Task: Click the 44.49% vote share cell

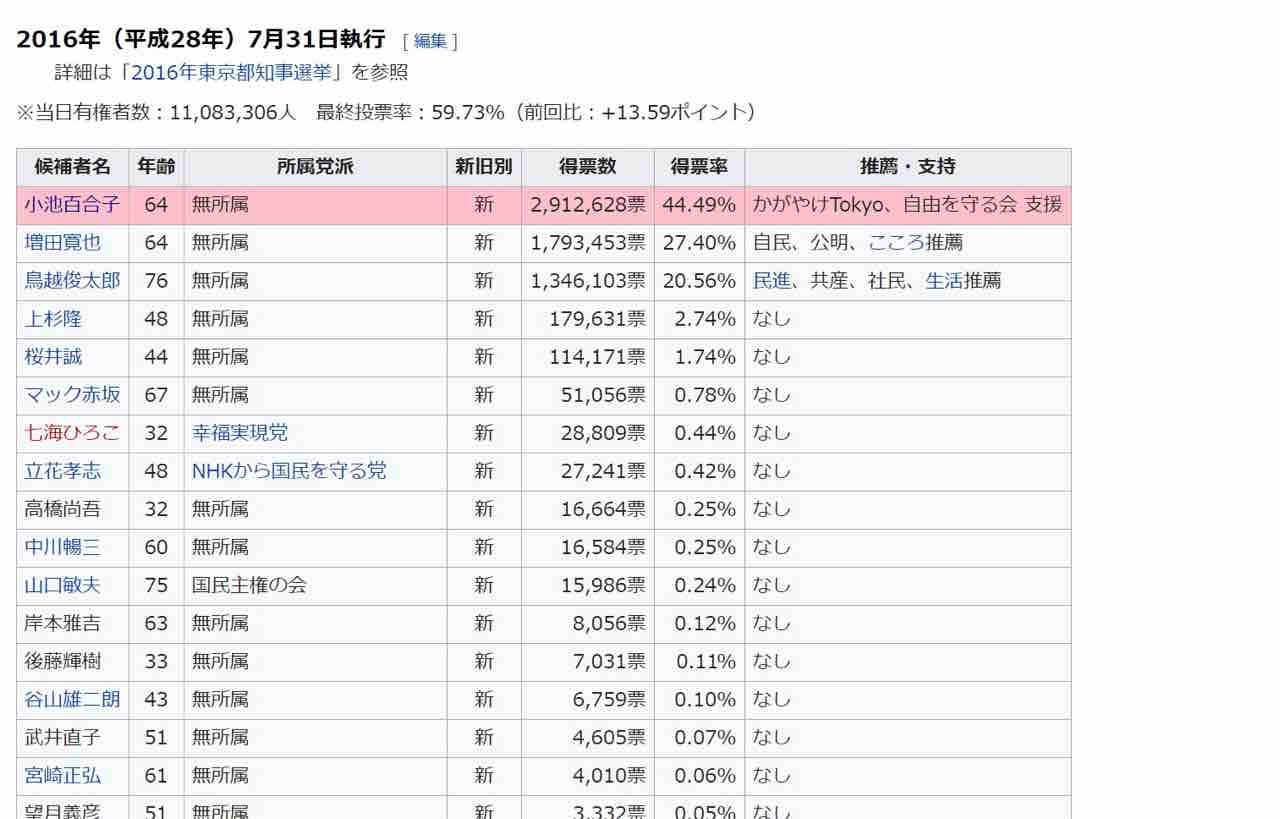Action: click(699, 205)
